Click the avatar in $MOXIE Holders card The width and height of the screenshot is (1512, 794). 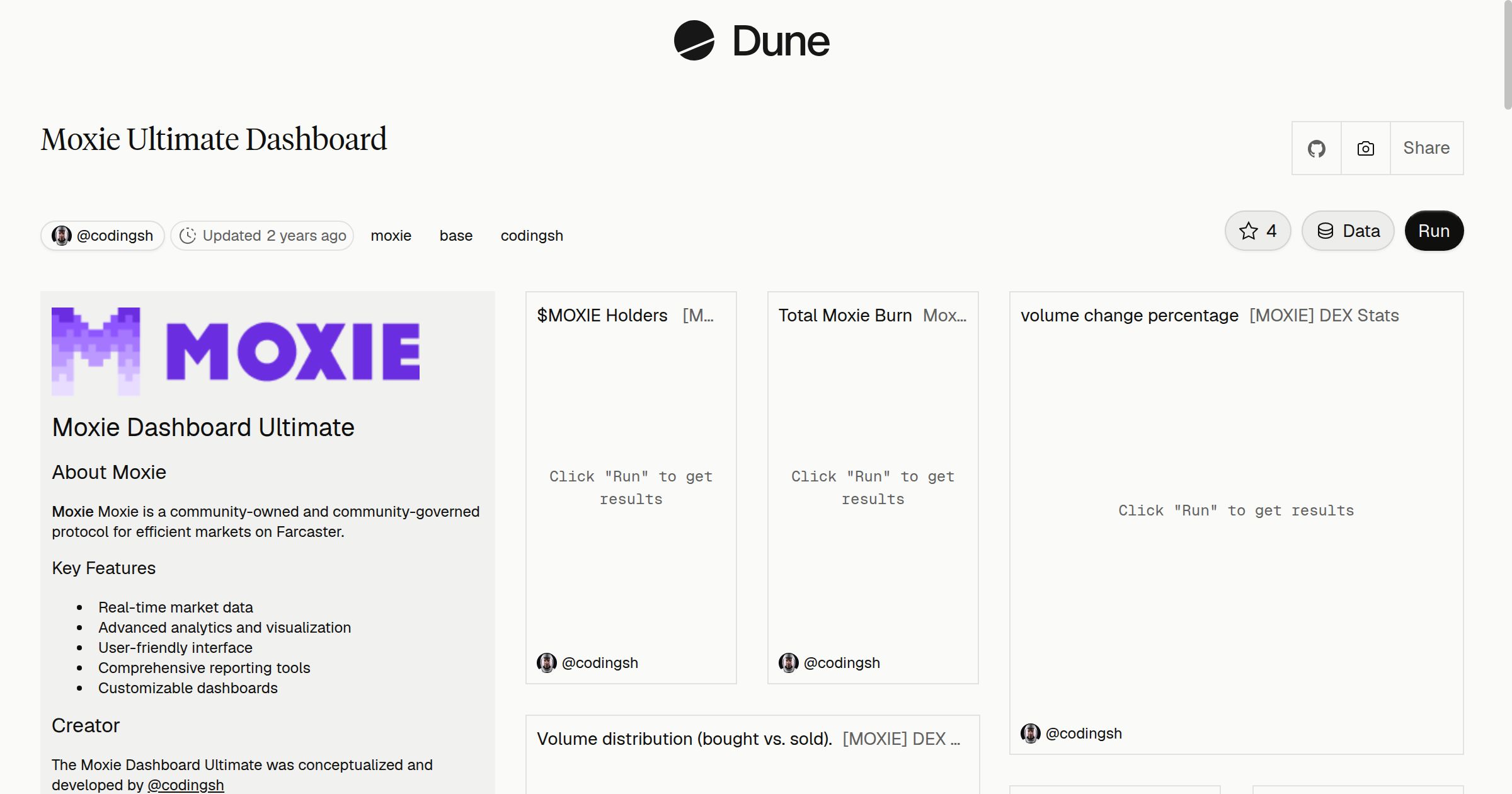(547, 663)
